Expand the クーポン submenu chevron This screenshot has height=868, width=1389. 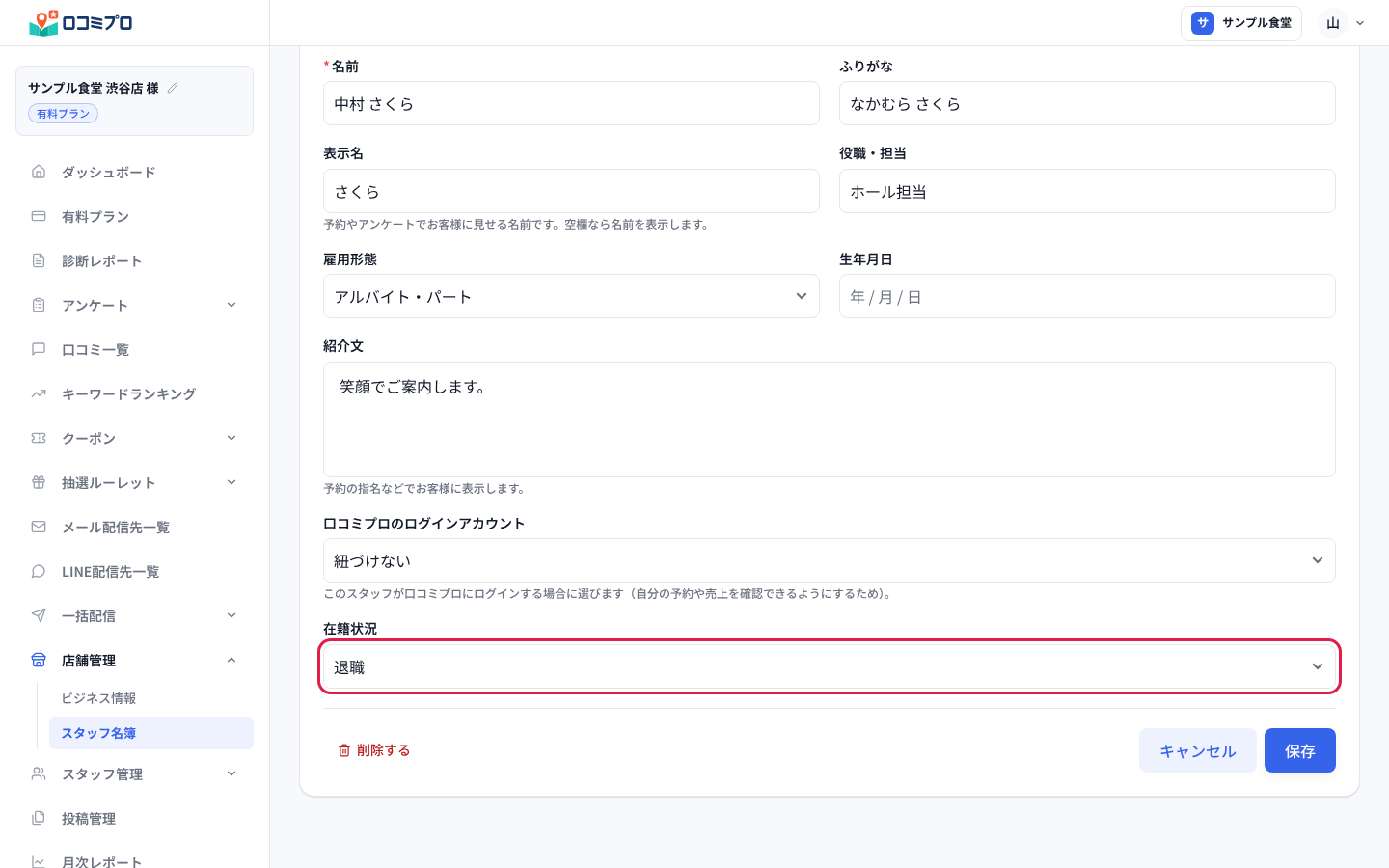pyautogui.click(x=231, y=438)
